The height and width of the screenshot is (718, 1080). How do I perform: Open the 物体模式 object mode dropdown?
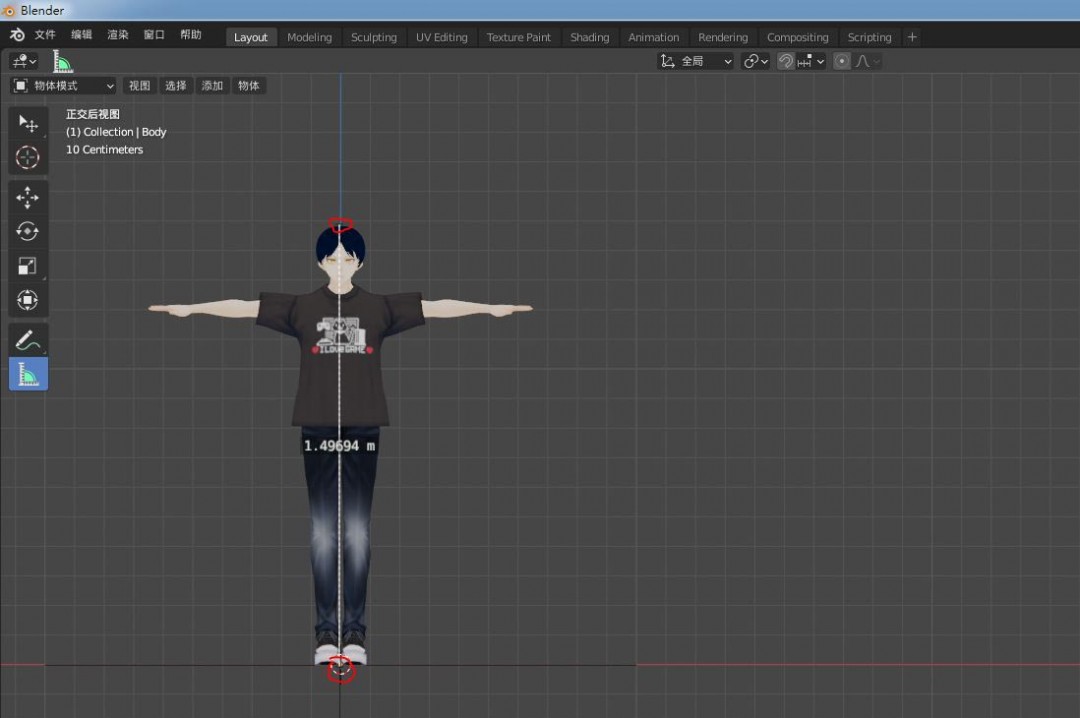click(63, 85)
